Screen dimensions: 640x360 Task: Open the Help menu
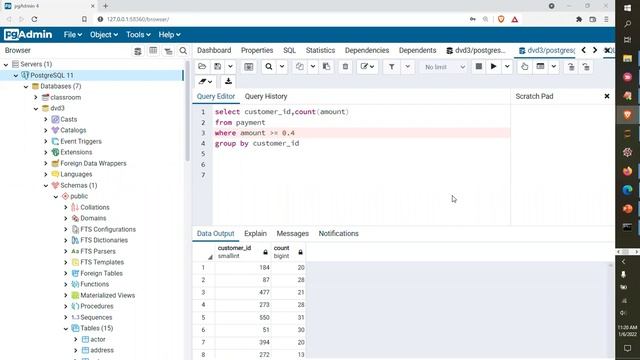[x=169, y=35]
